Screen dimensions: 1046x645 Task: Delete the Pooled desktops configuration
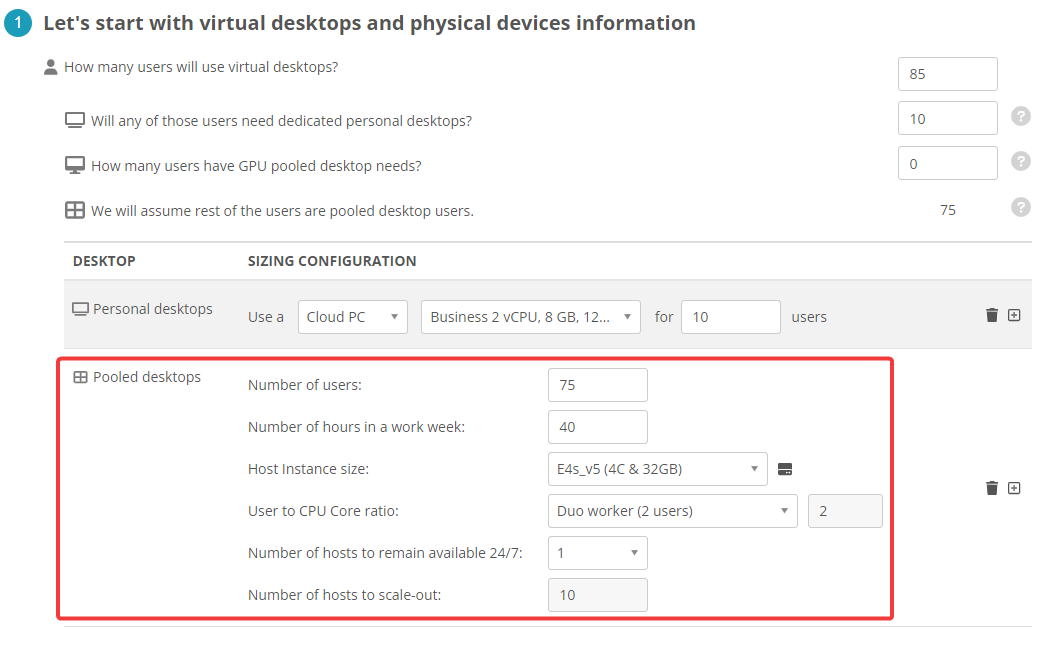point(992,488)
